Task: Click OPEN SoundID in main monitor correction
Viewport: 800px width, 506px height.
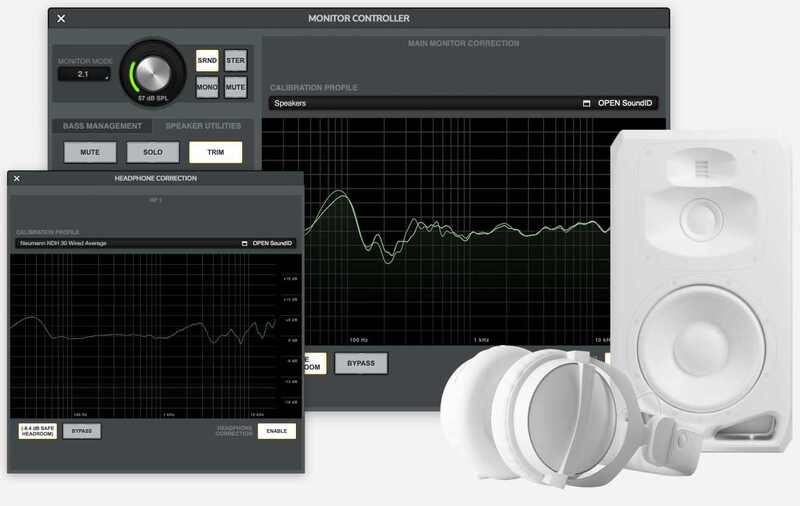Action: click(x=628, y=103)
